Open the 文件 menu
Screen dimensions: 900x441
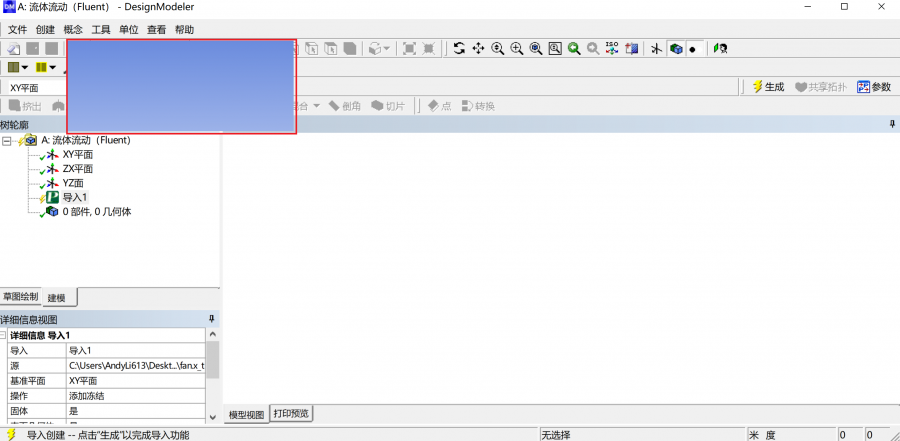point(17,30)
